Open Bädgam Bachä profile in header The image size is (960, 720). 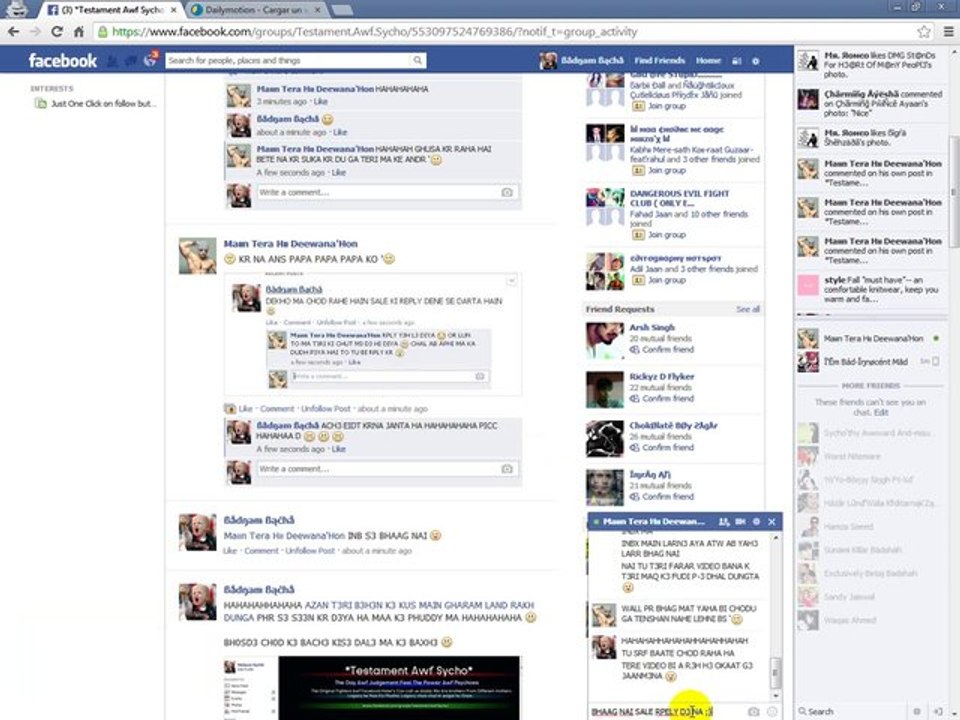pos(582,61)
